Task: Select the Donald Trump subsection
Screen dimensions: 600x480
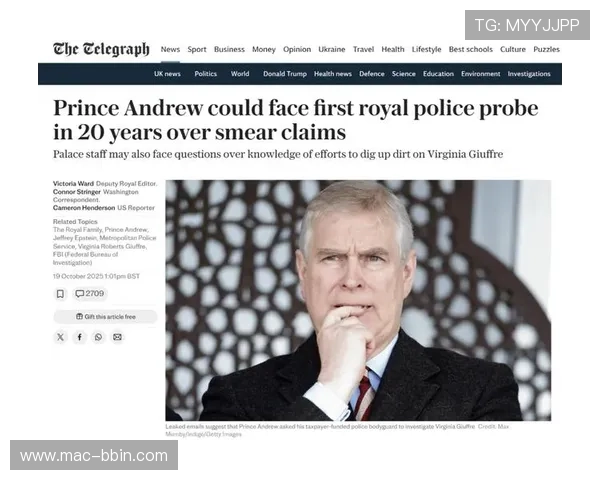Action: [x=285, y=74]
